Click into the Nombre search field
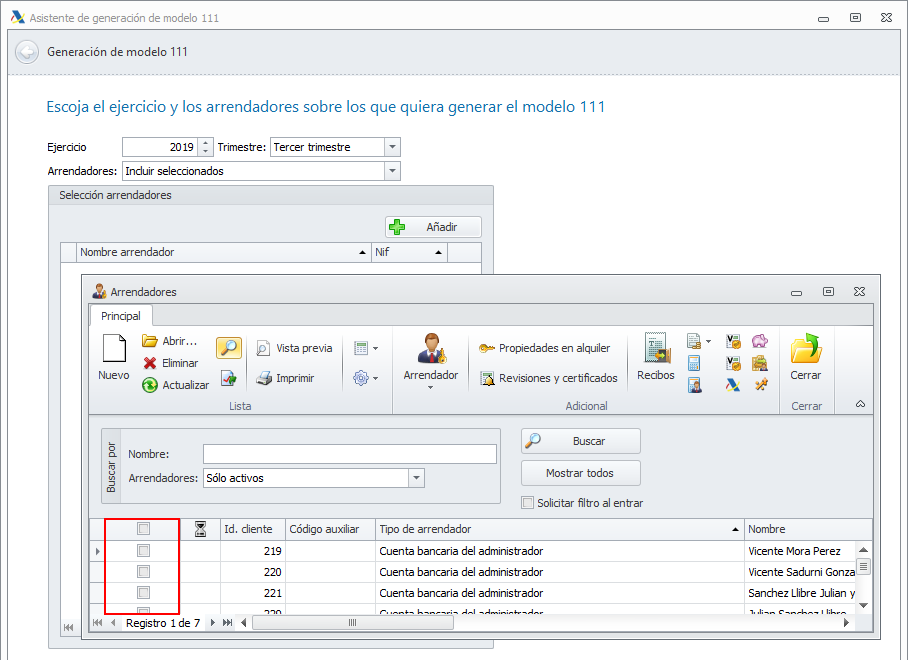The image size is (908, 660). pyautogui.click(x=350, y=454)
